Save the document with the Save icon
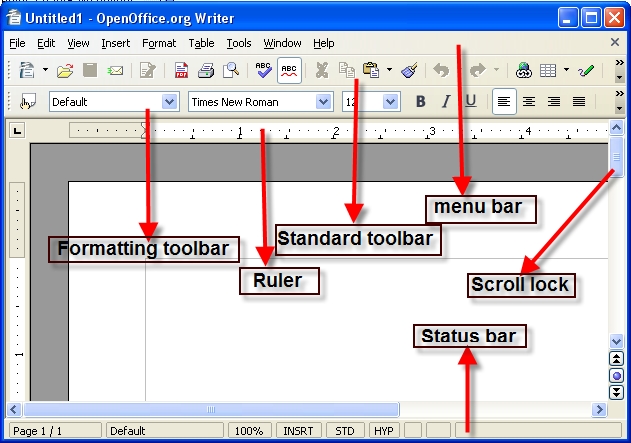 point(90,70)
